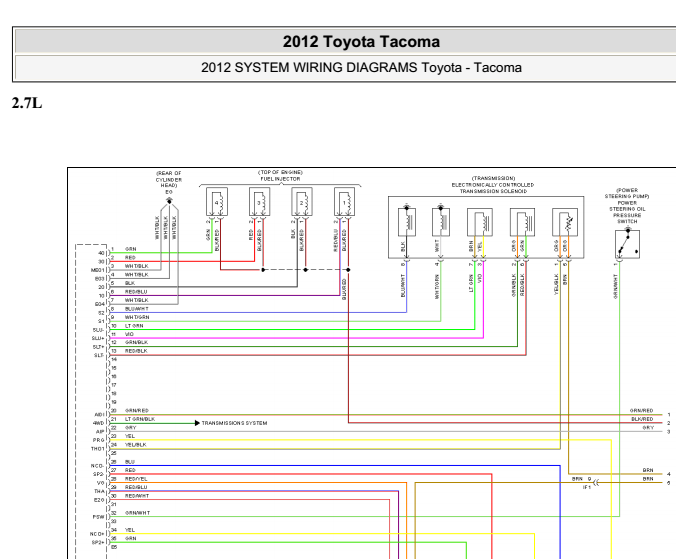The image size is (676, 559).
Task: Click the "YEL/BLK" label at pin 24
Action: 135,445
